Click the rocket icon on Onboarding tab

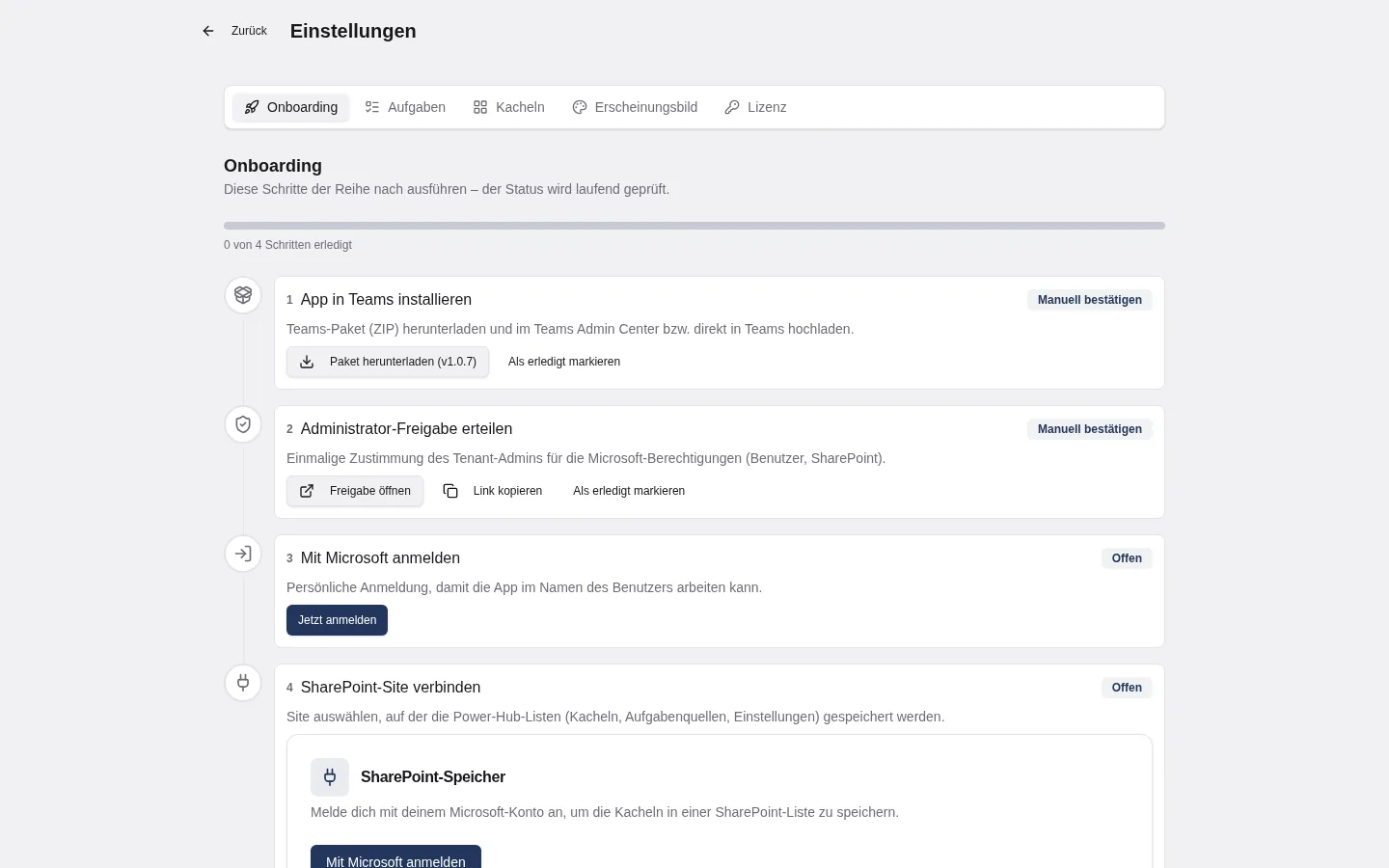252,107
